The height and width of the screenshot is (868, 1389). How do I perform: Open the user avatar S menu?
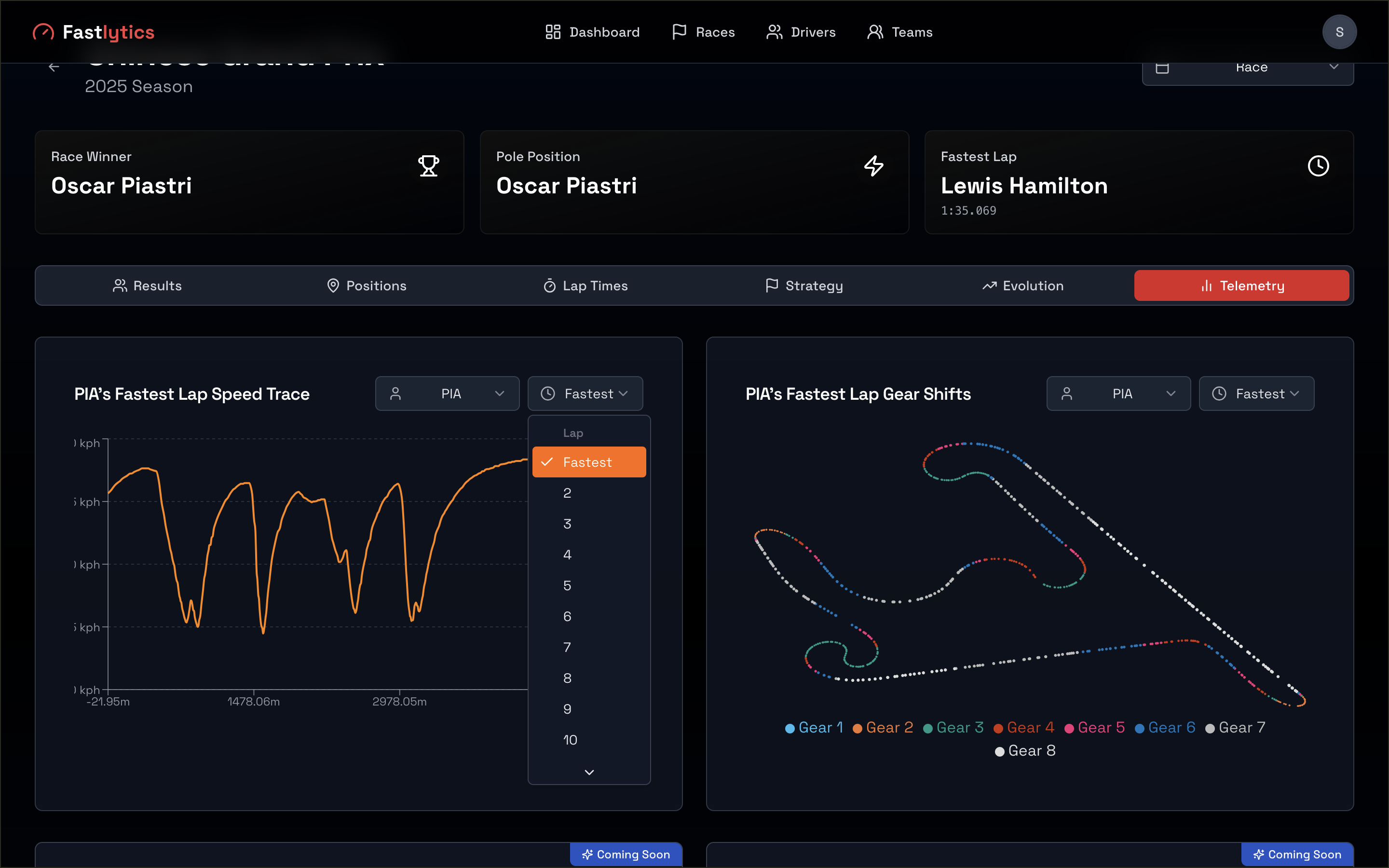click(x=1339, y=32)
